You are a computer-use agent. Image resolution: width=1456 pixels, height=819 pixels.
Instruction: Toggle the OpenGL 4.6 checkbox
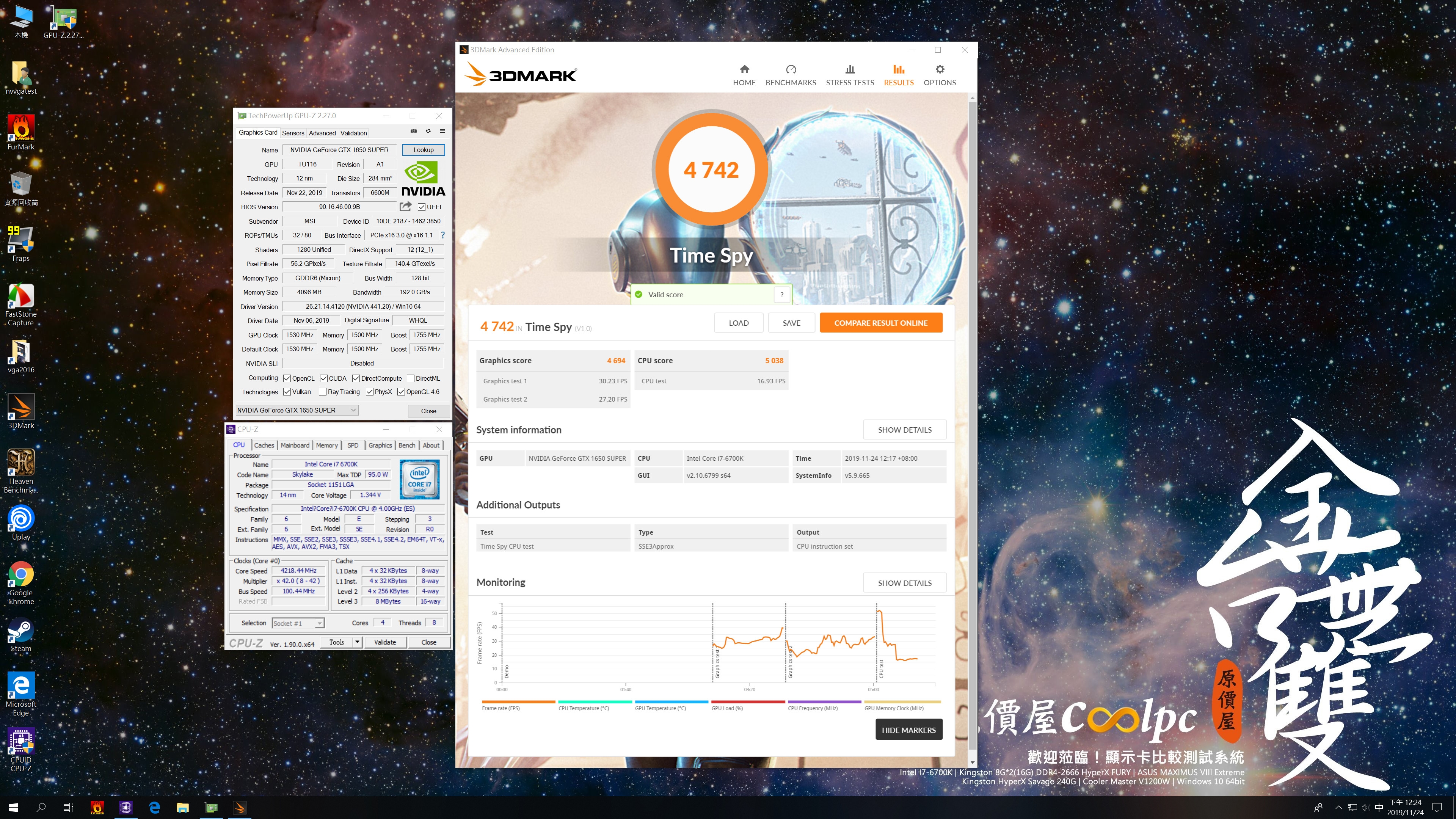[x=401, y=392]
